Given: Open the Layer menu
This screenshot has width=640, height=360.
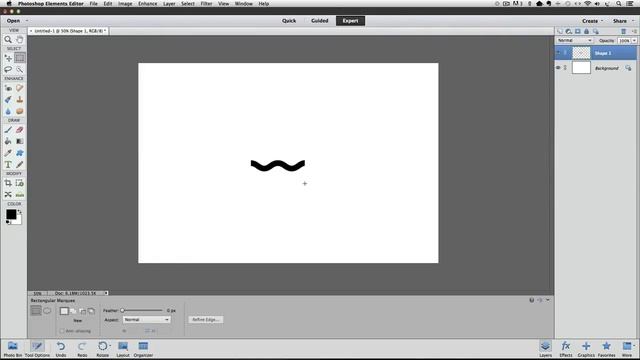Looking at the screenshot, I should pyautogui.click(x=169, y=4).
